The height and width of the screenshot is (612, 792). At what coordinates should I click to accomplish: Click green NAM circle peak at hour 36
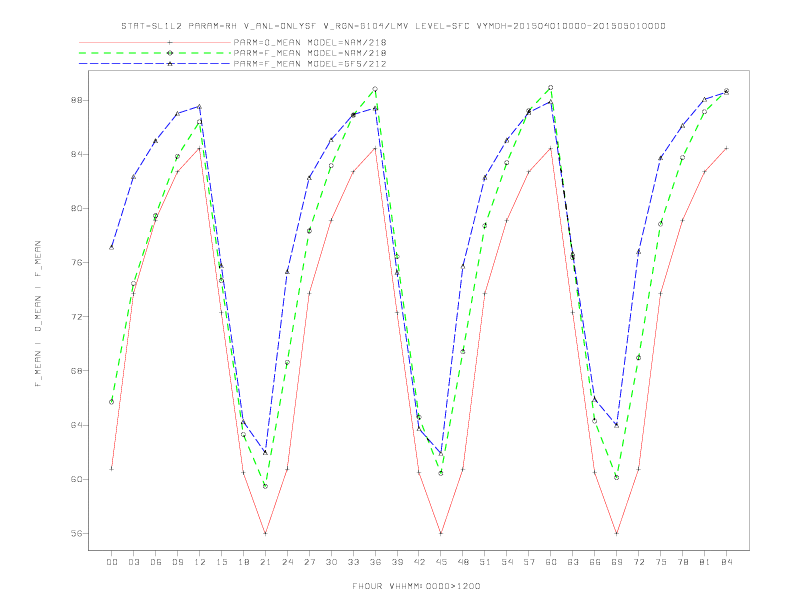point(375,89)
